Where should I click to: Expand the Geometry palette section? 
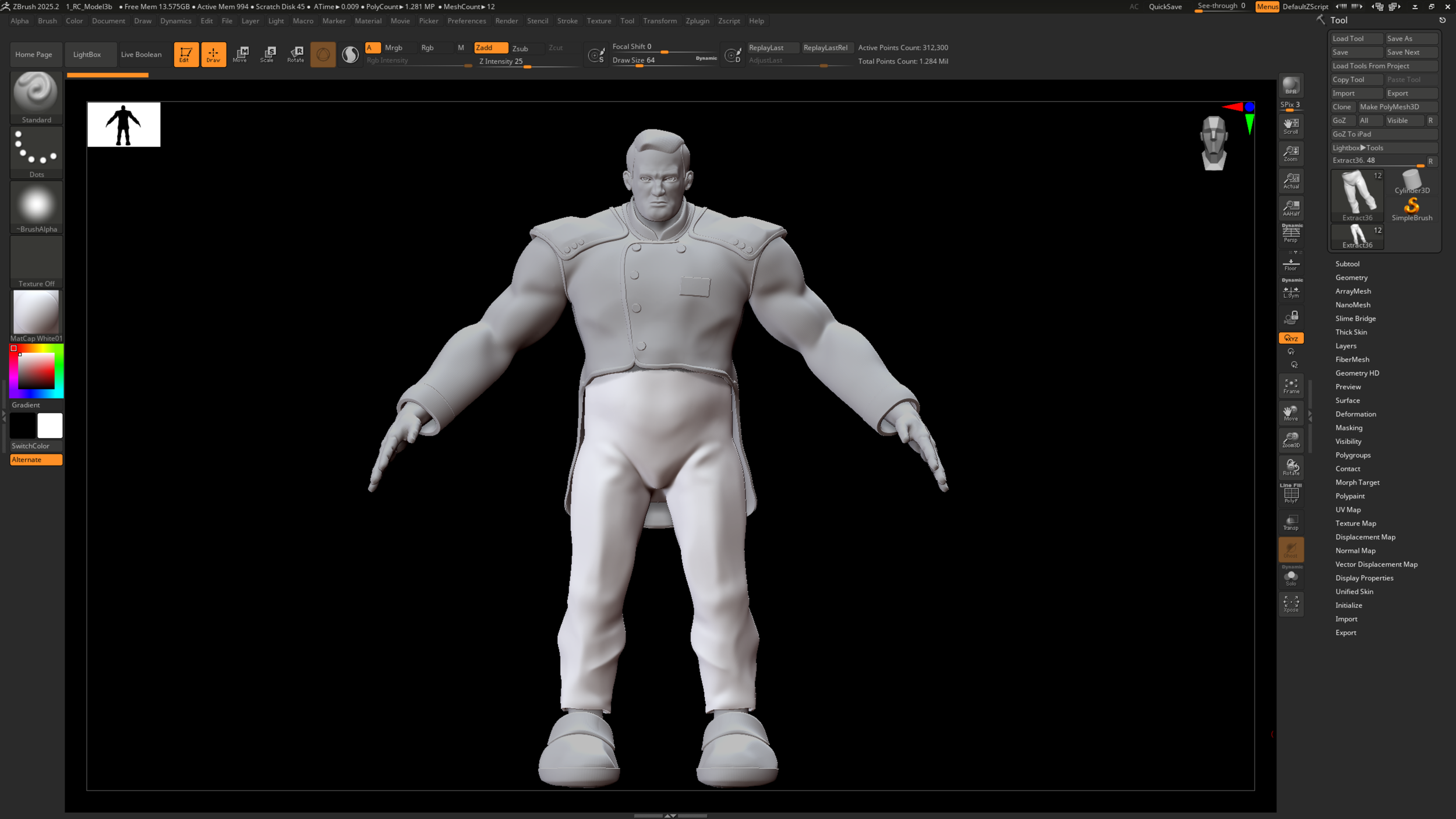point(1351,278)
